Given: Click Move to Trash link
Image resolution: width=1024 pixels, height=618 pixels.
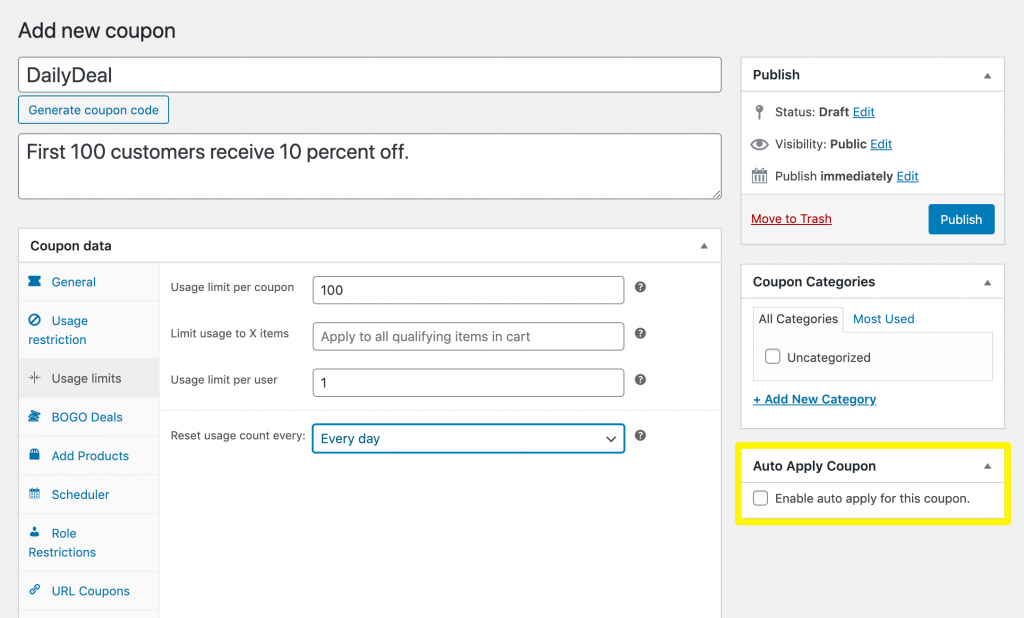Looking at the screenshot, I should 791,218.
